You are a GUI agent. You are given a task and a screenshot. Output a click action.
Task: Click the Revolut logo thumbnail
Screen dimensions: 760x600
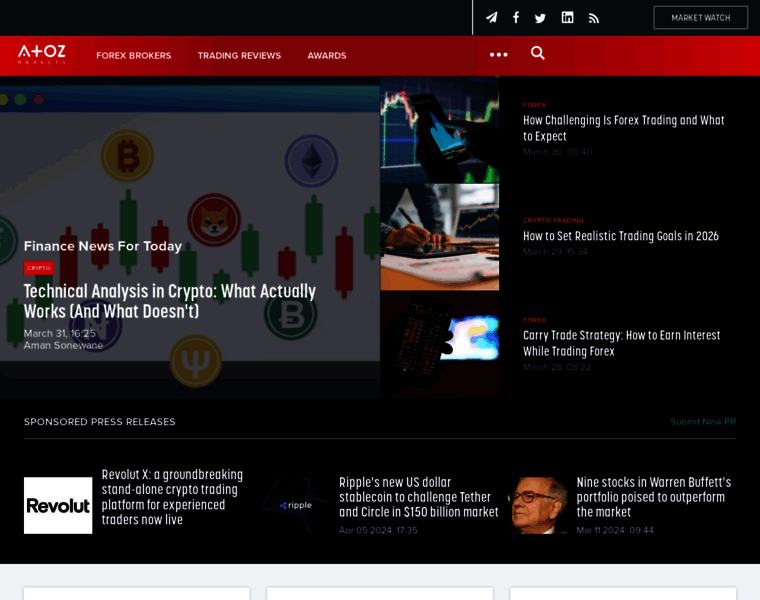click(x=58, y=505)
